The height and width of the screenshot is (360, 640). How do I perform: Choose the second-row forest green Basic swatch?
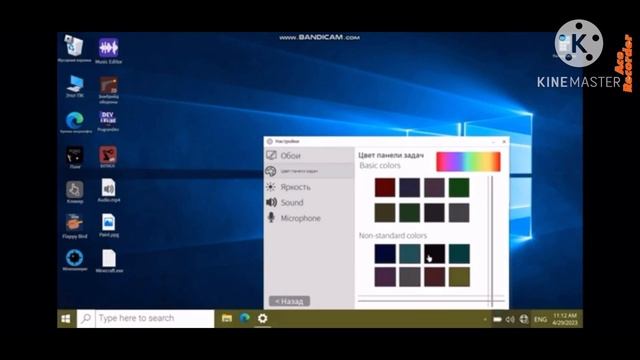409,212
